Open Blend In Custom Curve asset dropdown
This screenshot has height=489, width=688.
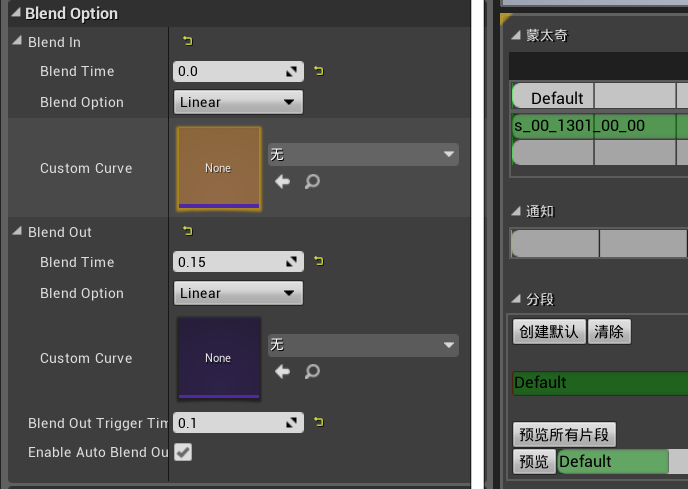(x=363, y=155)
